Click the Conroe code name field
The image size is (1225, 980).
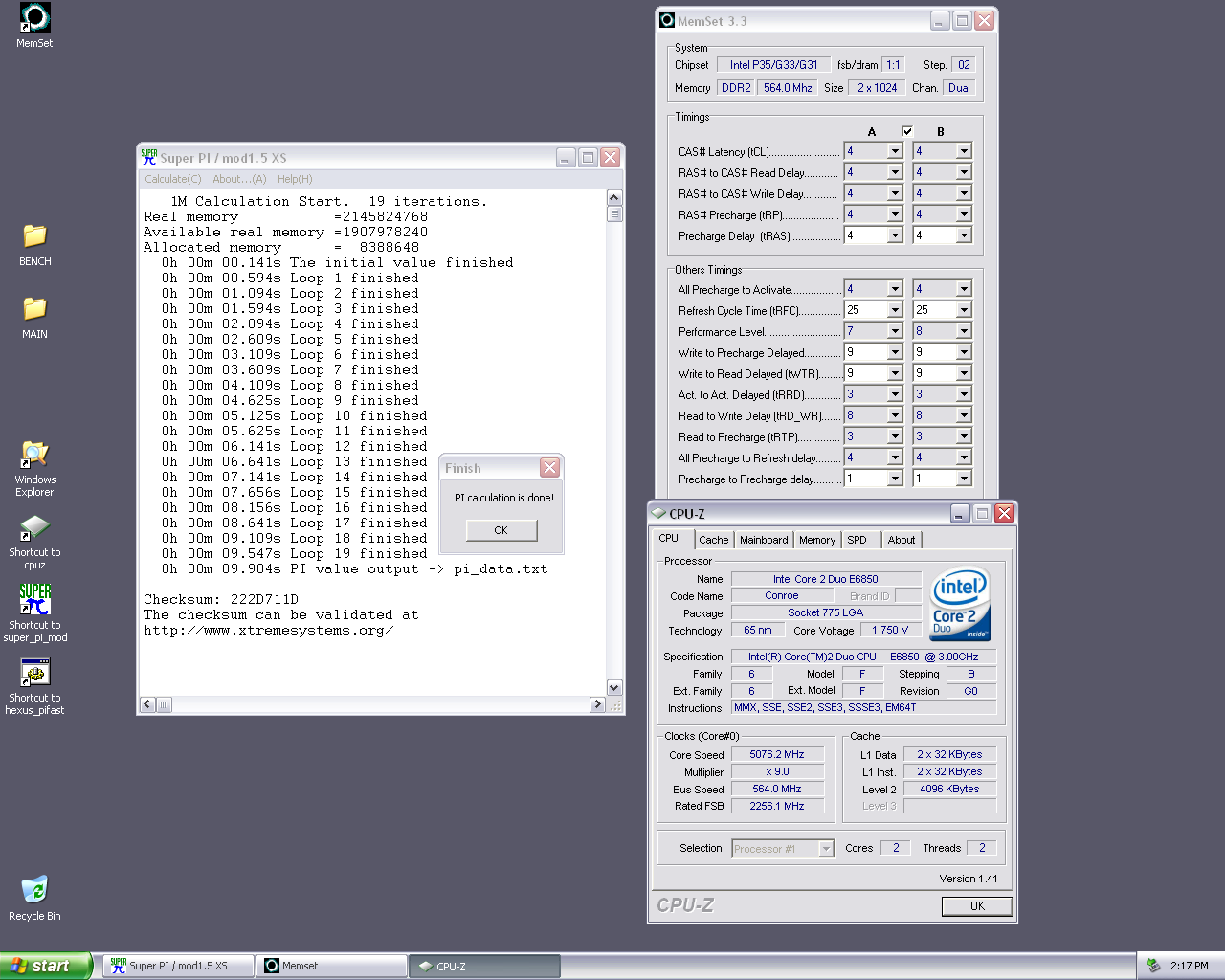tap(781, 595)
